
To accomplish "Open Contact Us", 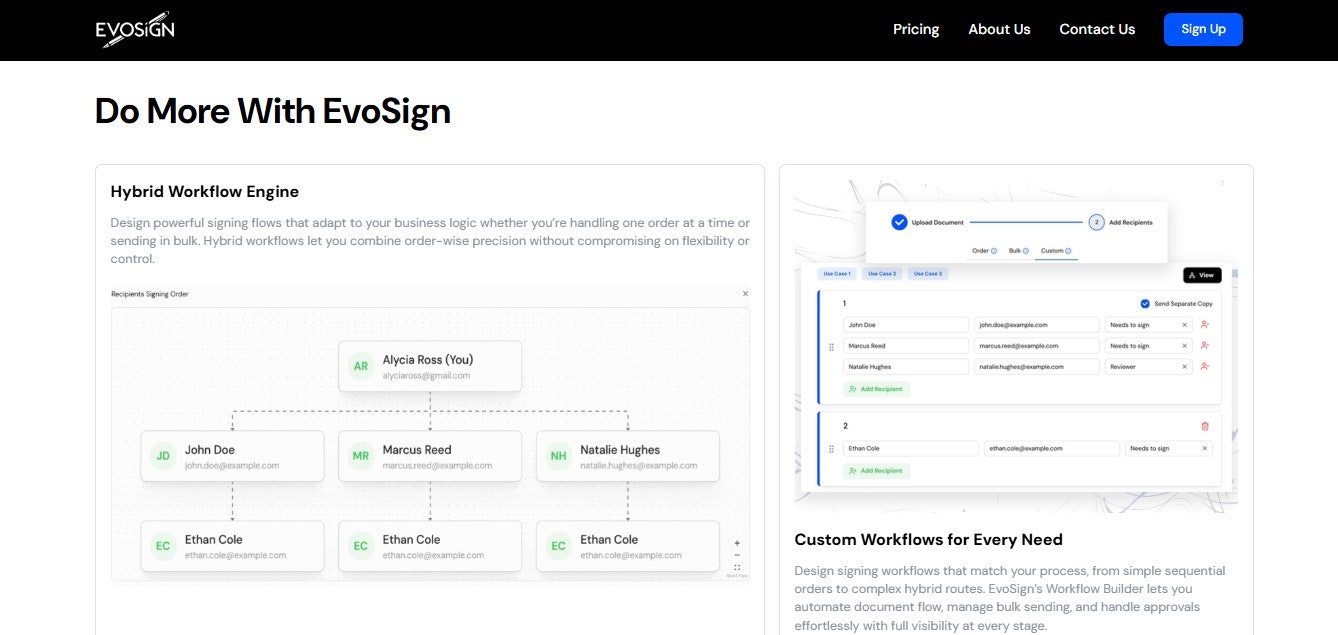I will tap(1097, 29).
